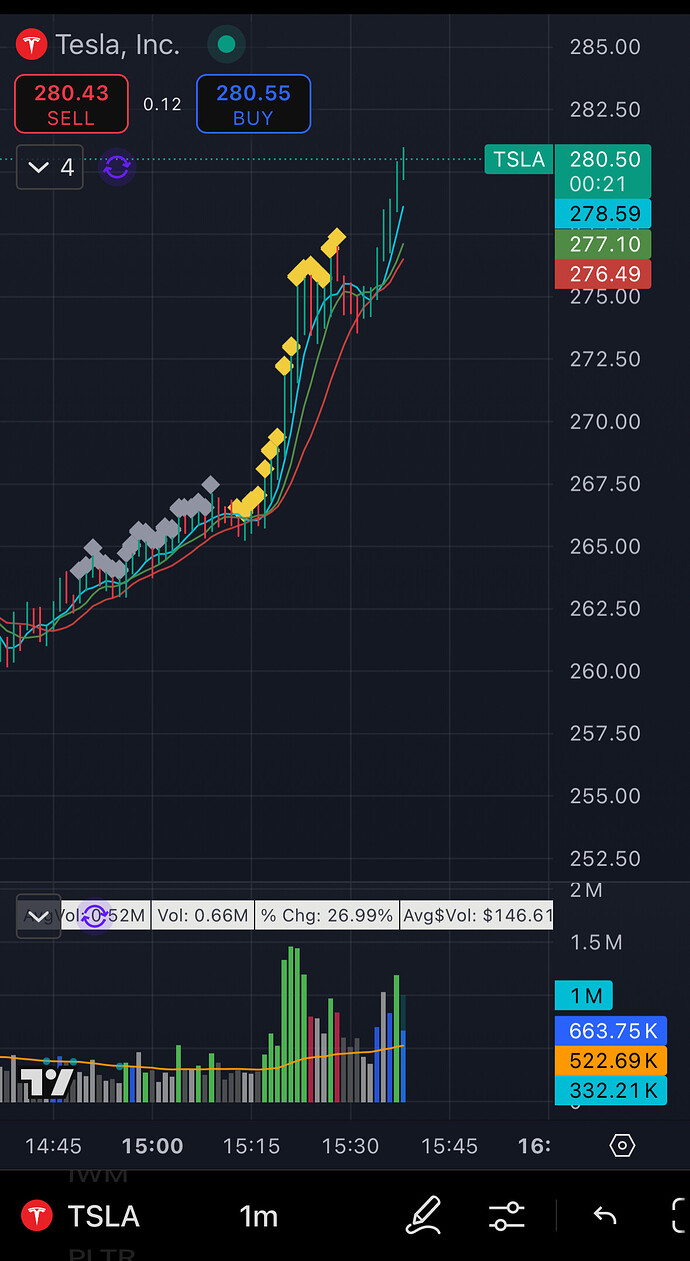Image resolution: width=690 pixels, height=1261 pixels.
Task: Tap the TradingView logo watermark
Action: click(47, 1082)
